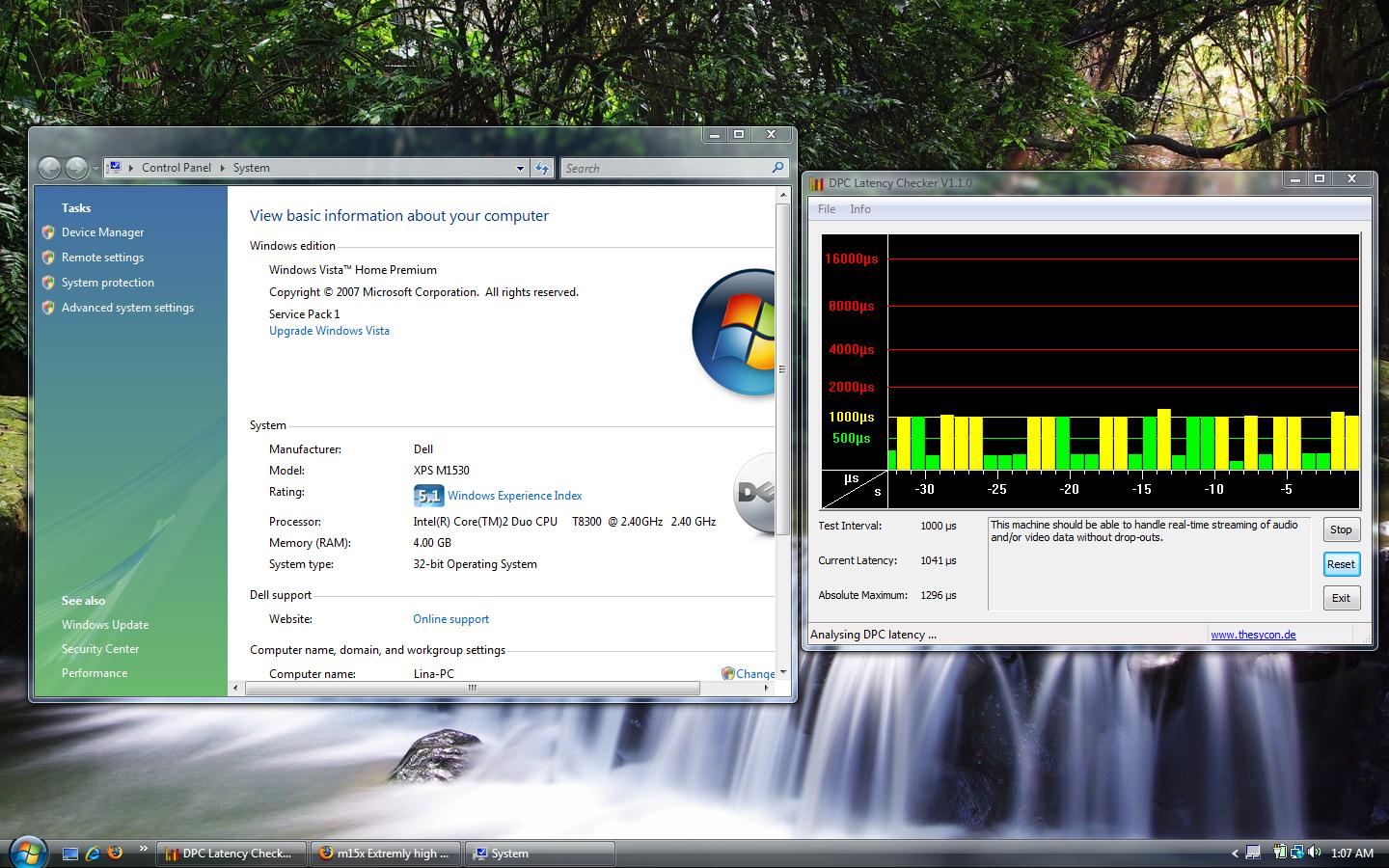
Task: Click the 5.1 rating badge
Action: (x=428, y=496)
